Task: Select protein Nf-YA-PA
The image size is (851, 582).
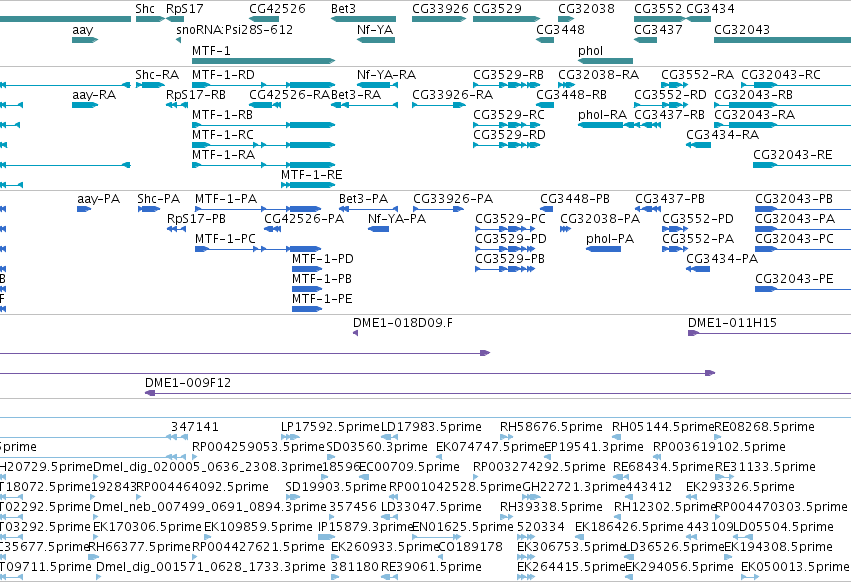Action: click(378, 229)
